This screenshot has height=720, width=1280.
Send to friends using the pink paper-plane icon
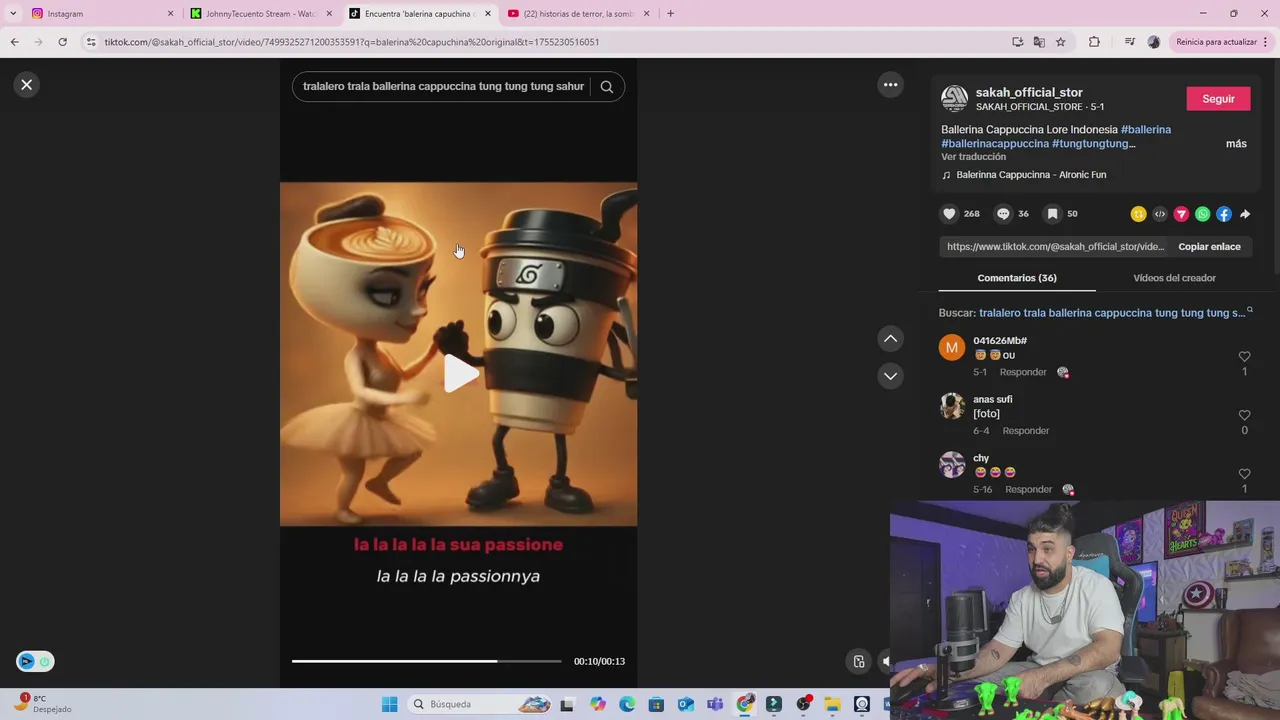pos(1181,214)
